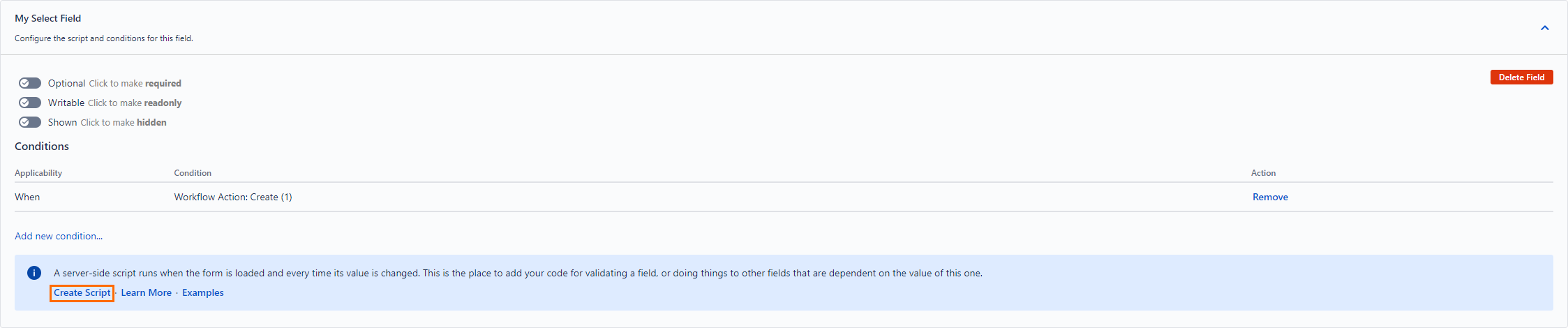The image size is (1568, 328).
Task: Click the My Select Field title
Action: pyautogui.click(x=48, y=19)
